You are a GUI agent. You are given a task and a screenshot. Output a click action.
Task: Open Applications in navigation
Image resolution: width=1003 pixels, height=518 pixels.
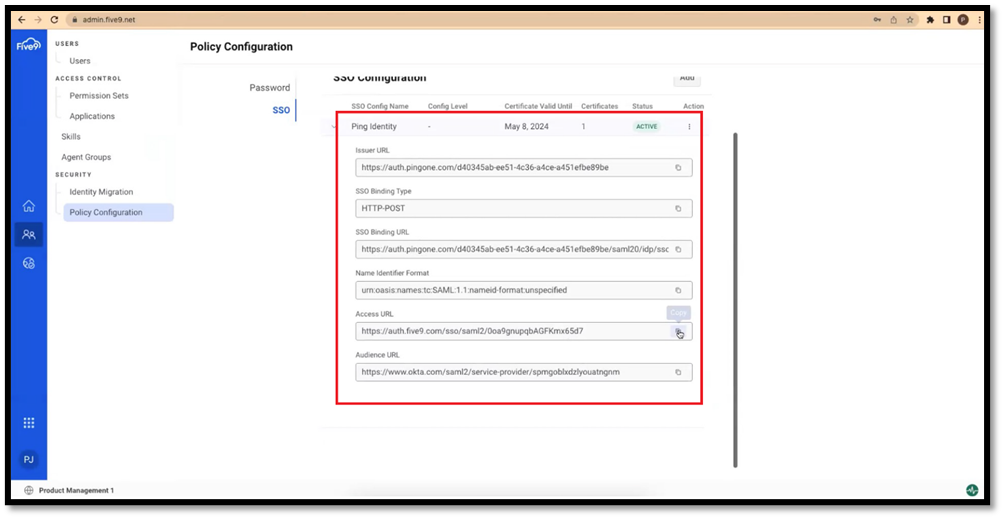[x=92, y=116]
